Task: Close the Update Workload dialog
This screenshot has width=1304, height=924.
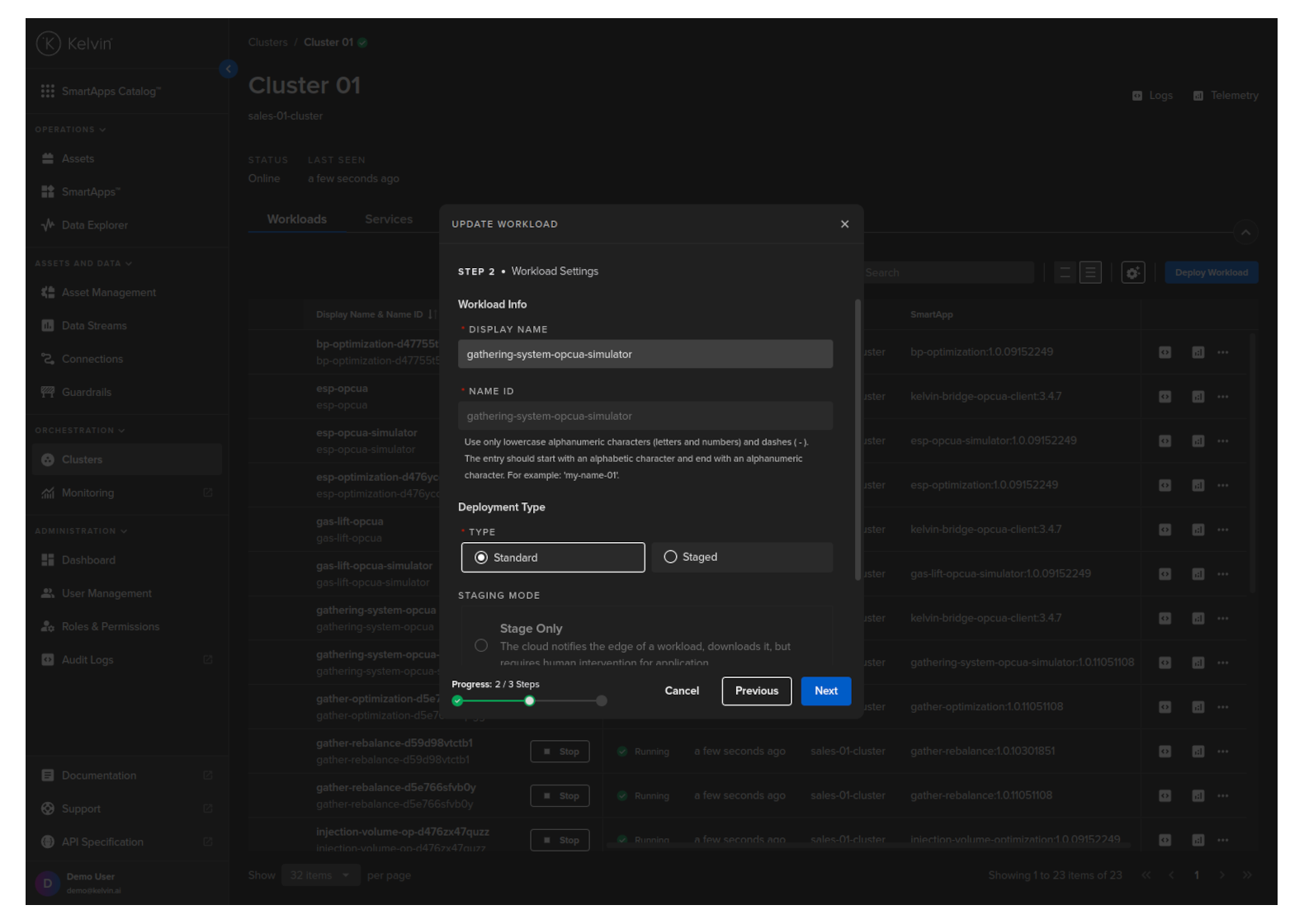Action: (844, 224)
